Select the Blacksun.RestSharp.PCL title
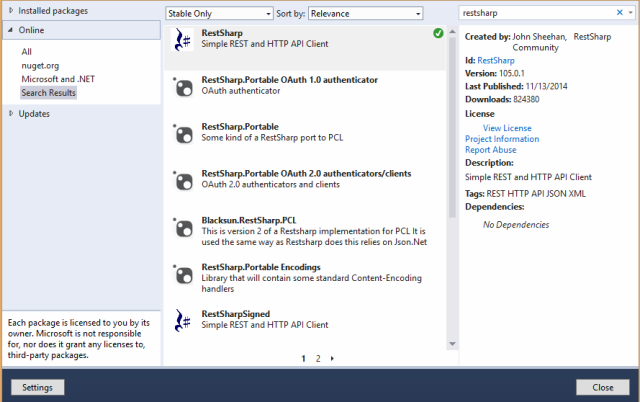 point(249,221)
